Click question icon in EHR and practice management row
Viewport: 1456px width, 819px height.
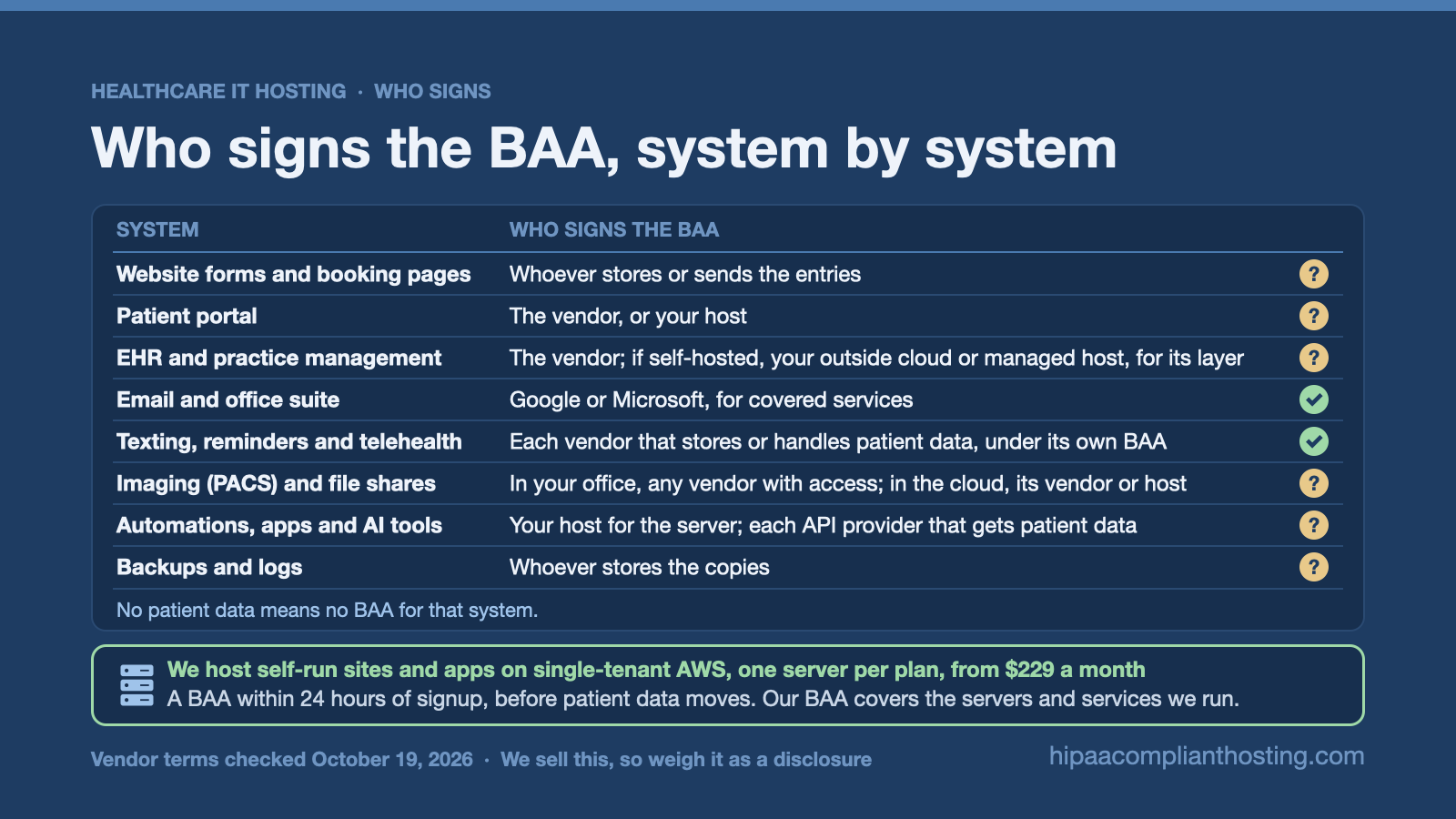[1313, 358]
